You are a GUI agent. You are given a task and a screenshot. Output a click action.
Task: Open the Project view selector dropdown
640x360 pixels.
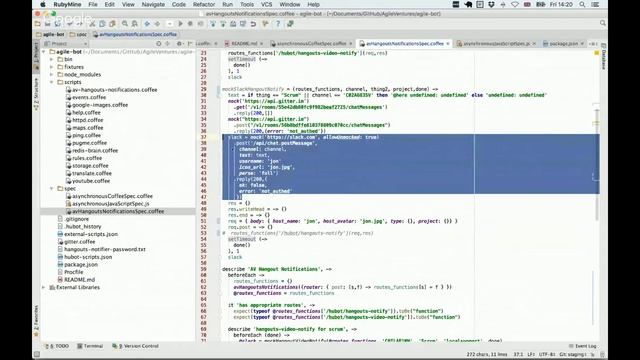(65, 44)
